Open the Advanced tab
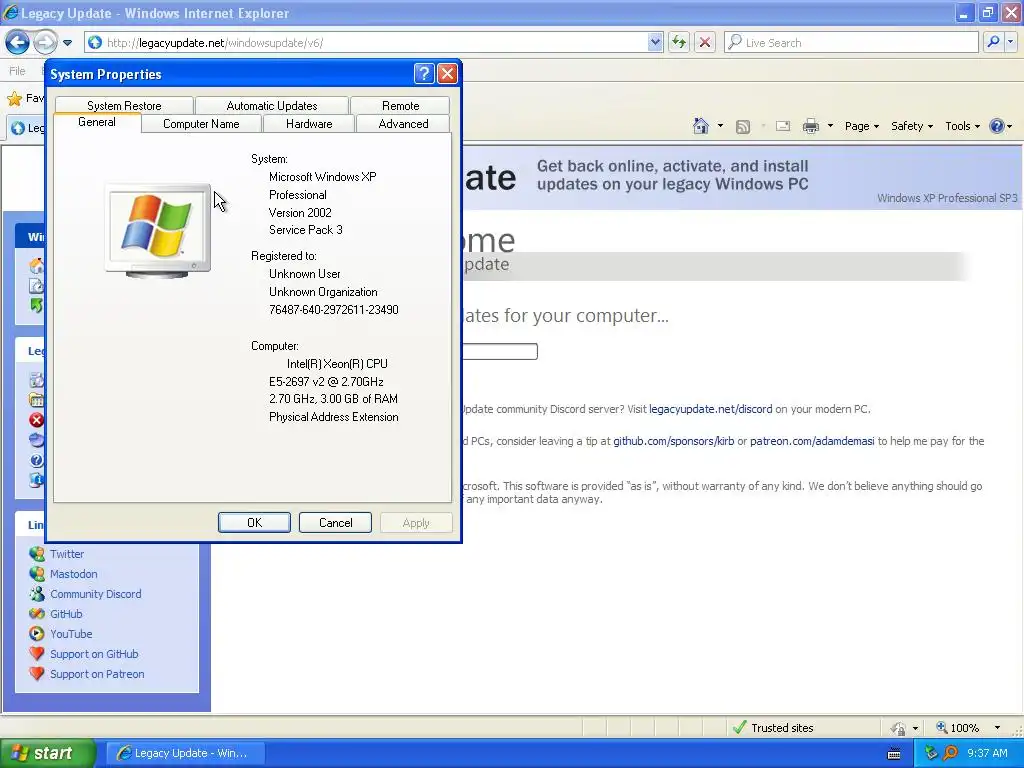 [404, 124]
